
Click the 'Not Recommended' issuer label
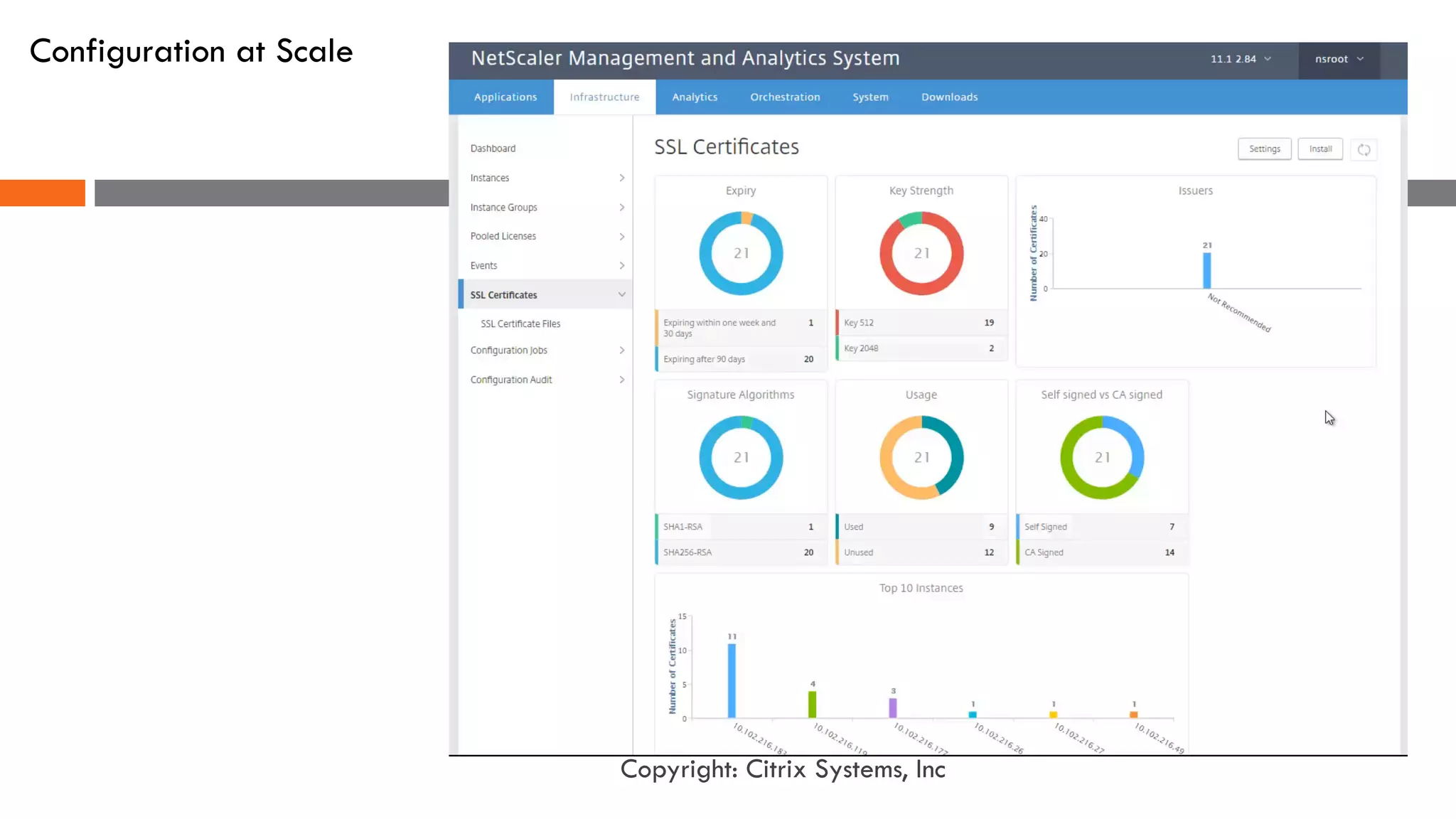[x=1239, y=313]
